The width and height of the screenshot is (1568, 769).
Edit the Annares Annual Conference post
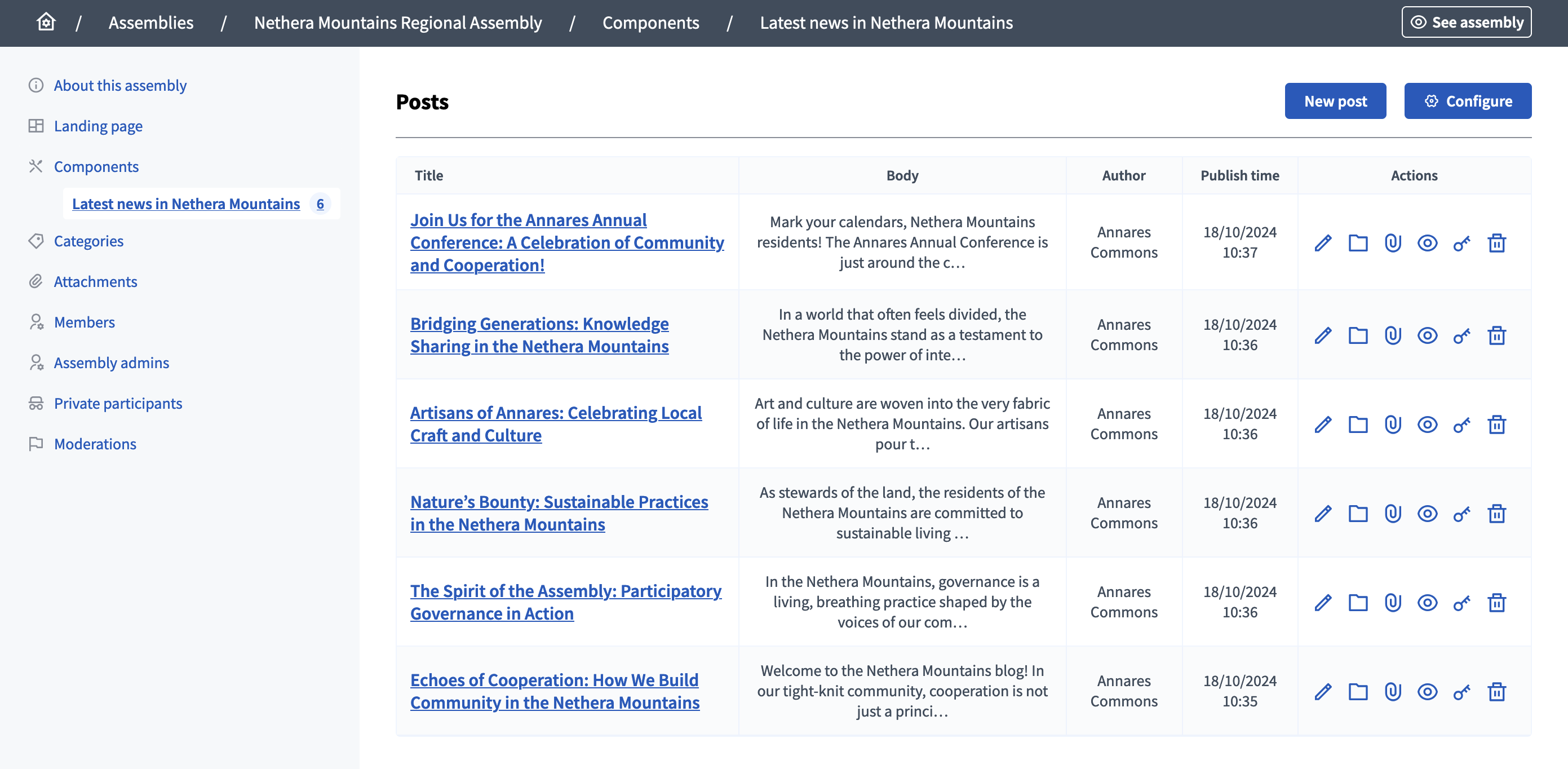click(x=1323, y=243)
